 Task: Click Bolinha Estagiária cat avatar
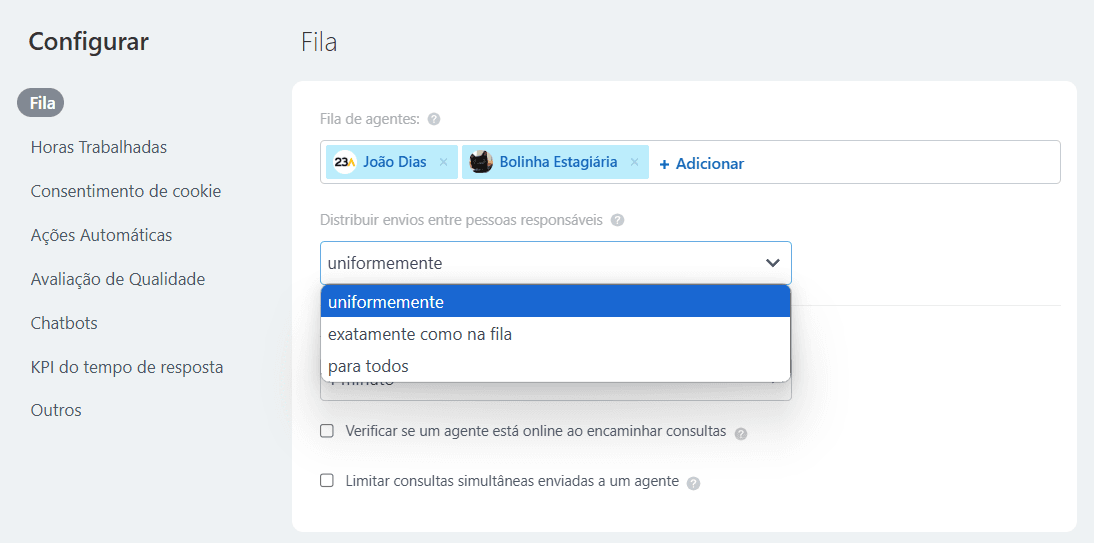481,162
